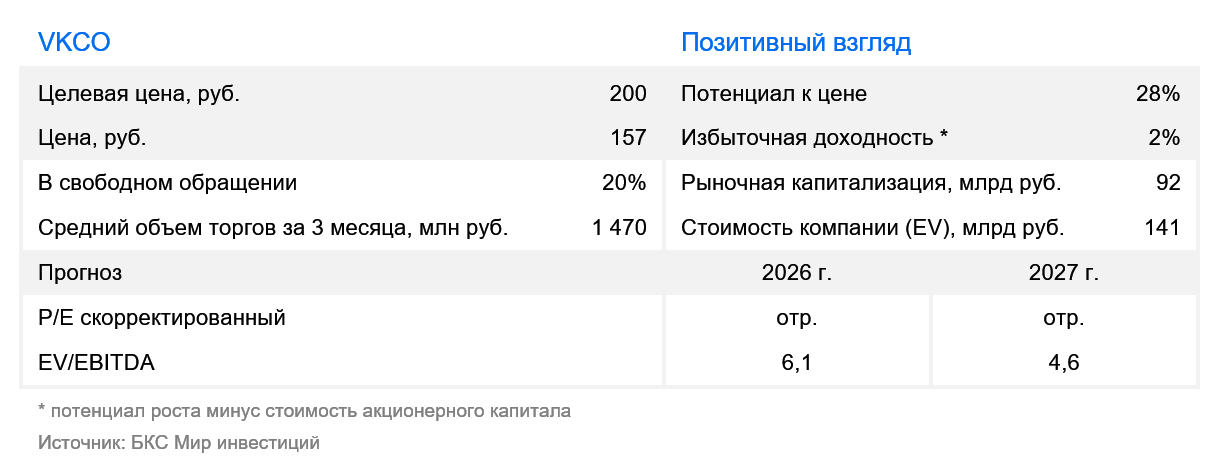Click the P/E скорректированный row label
The image size is (1221, 473).
[162, 318]
